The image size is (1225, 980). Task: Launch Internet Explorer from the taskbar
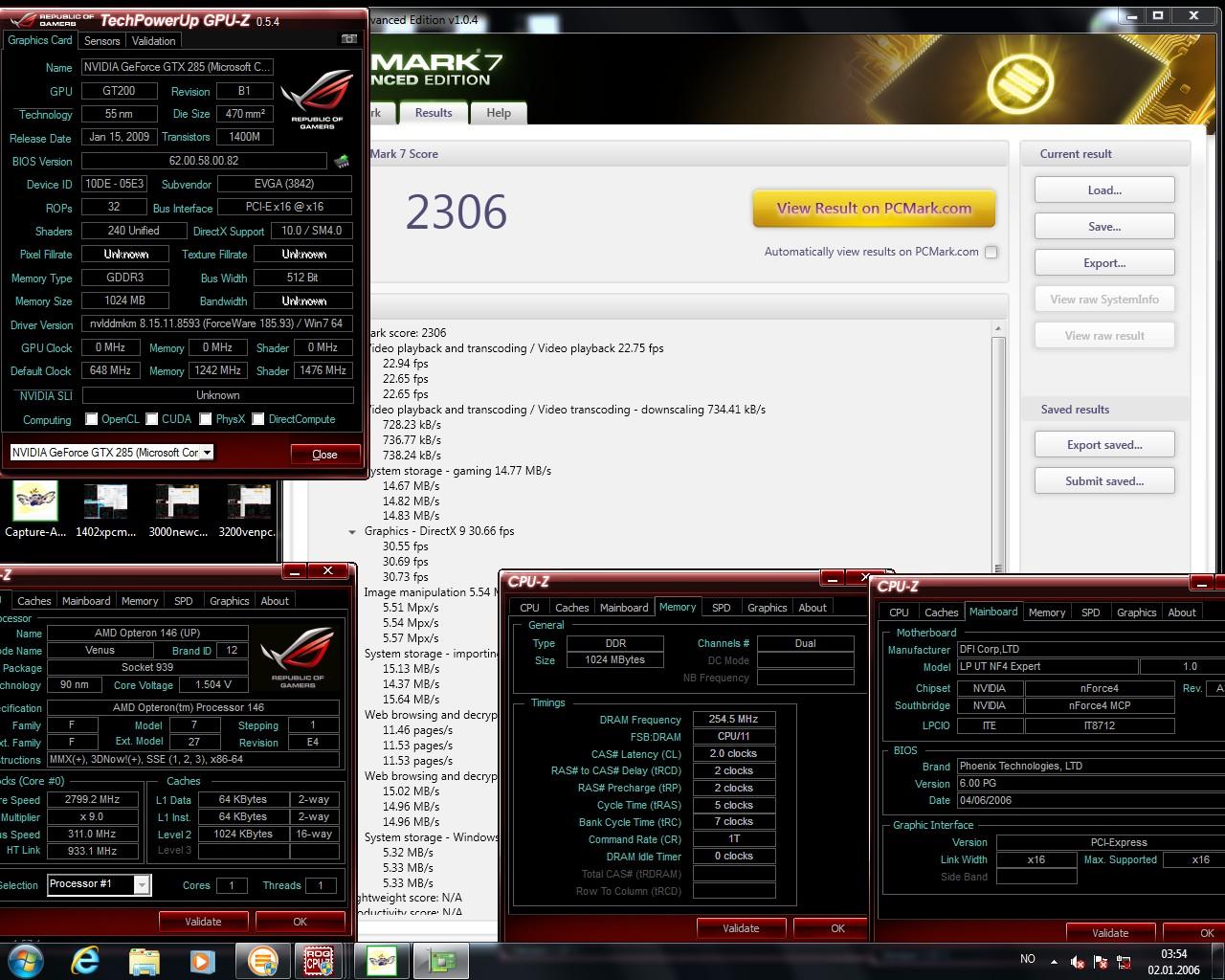coord(85,960)
